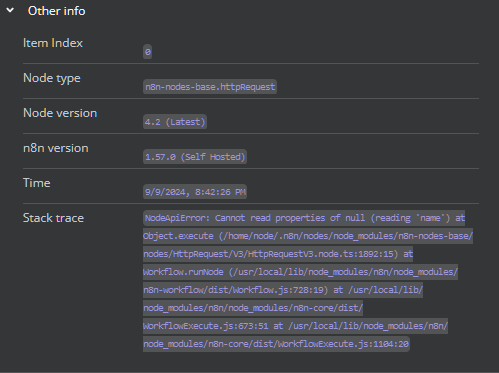Select the Item Index label
The height and width of the screenshot is (373, 499).
[x=53, y=43]
